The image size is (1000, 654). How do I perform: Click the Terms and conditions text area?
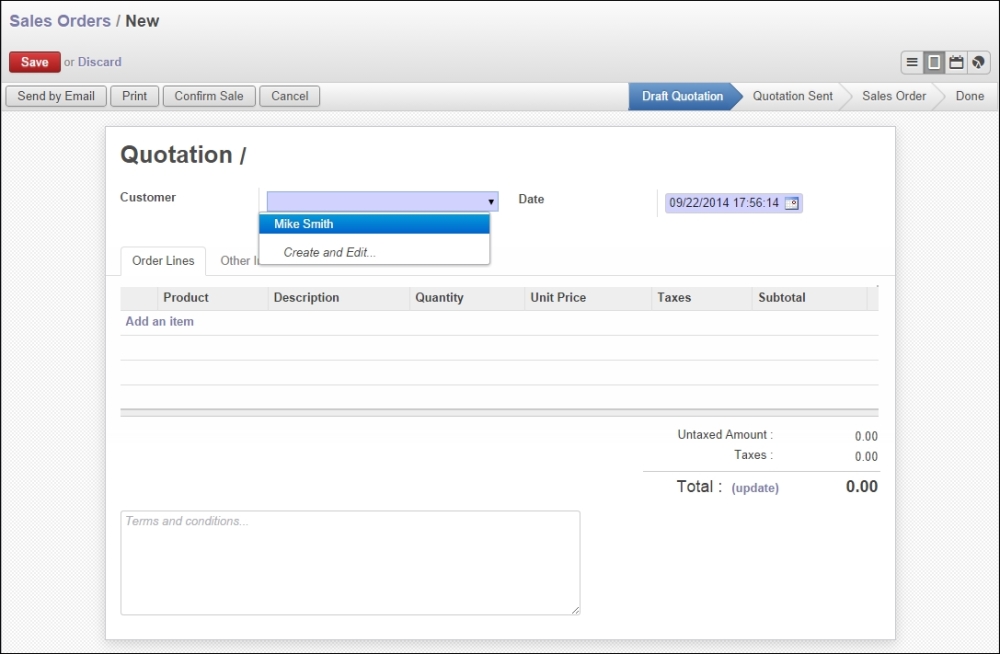[x=350, y=560]
